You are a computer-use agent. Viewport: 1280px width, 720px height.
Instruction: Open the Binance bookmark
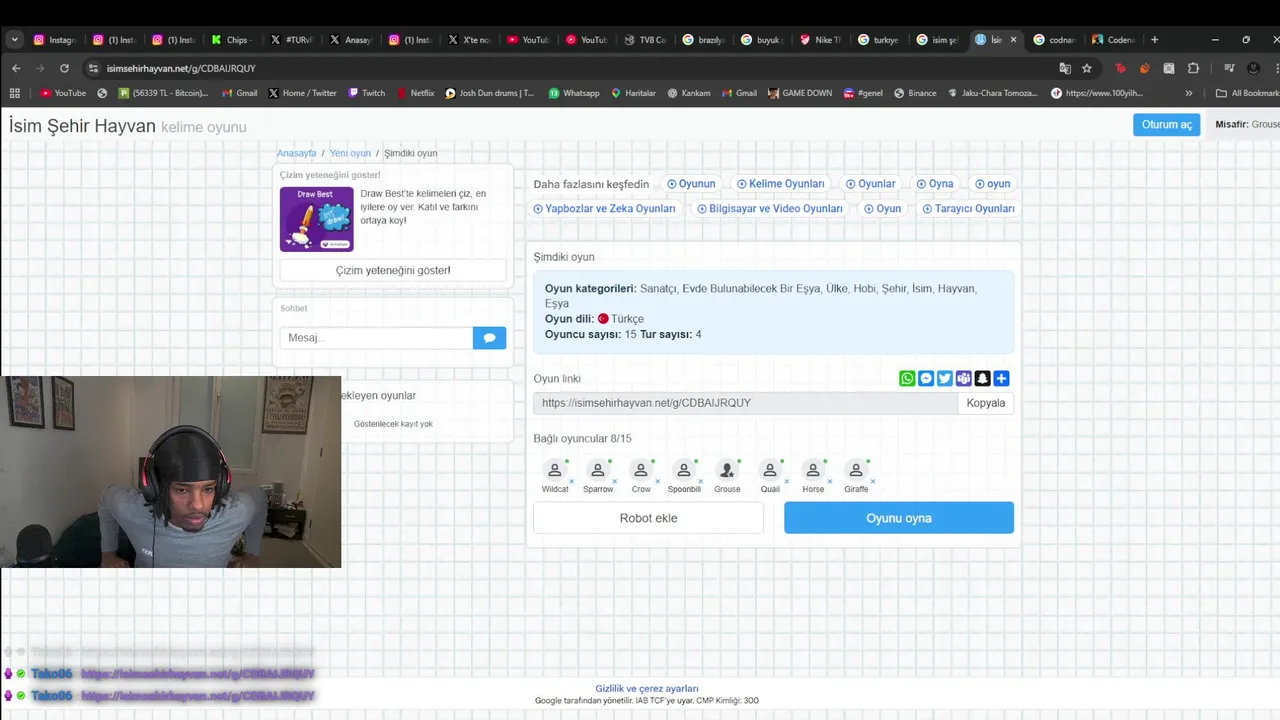click(x=915, y=93)
